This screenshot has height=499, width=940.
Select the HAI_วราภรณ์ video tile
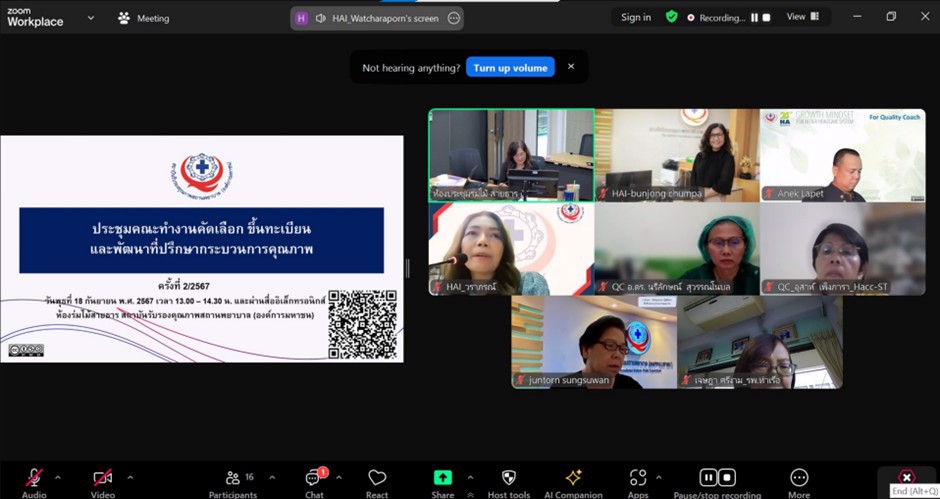click(x=511, y=249)
